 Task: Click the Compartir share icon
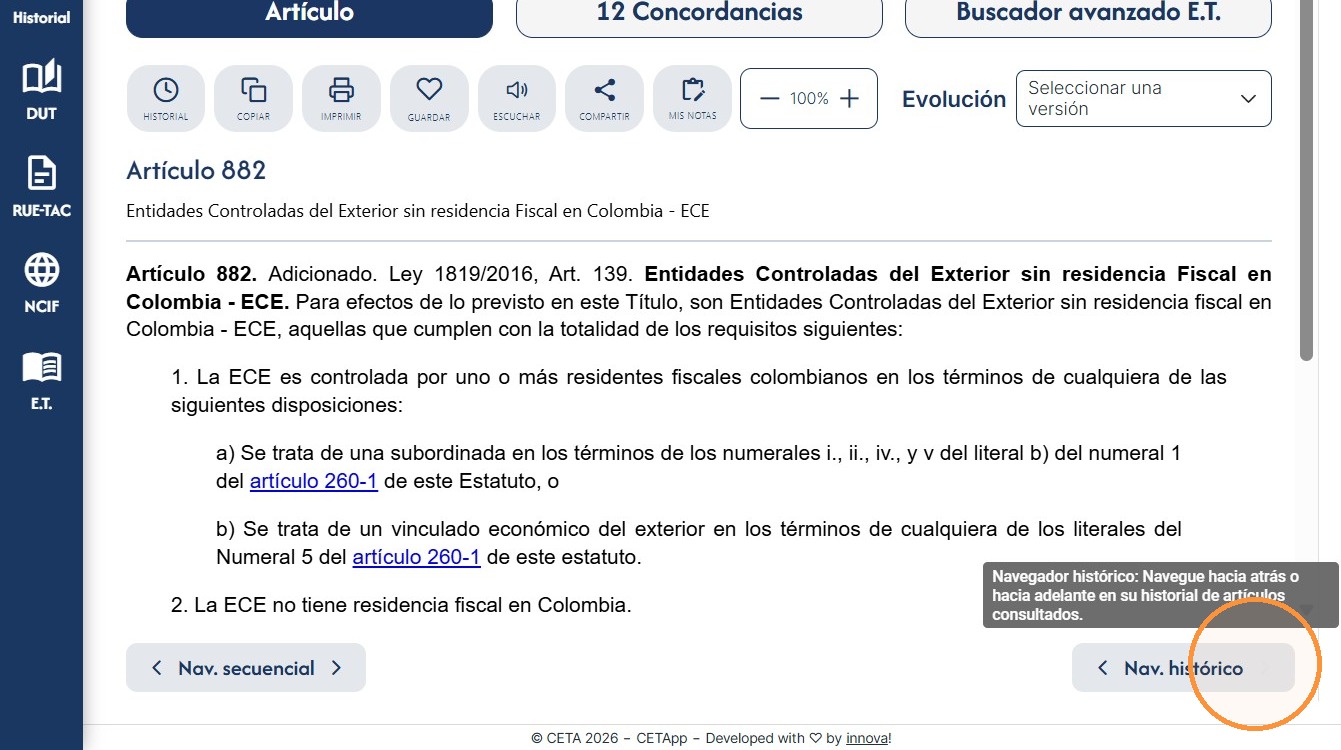tap(605, 98)
